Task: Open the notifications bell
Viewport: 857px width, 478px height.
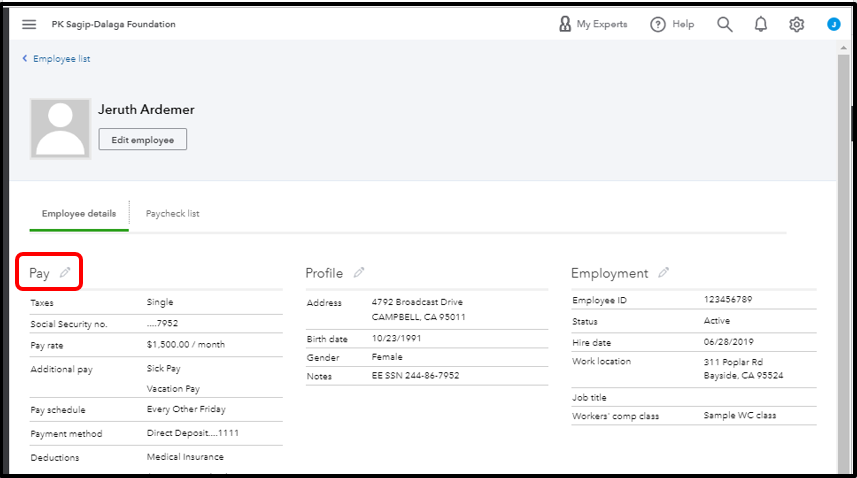Action: click(x=761, y=25)
